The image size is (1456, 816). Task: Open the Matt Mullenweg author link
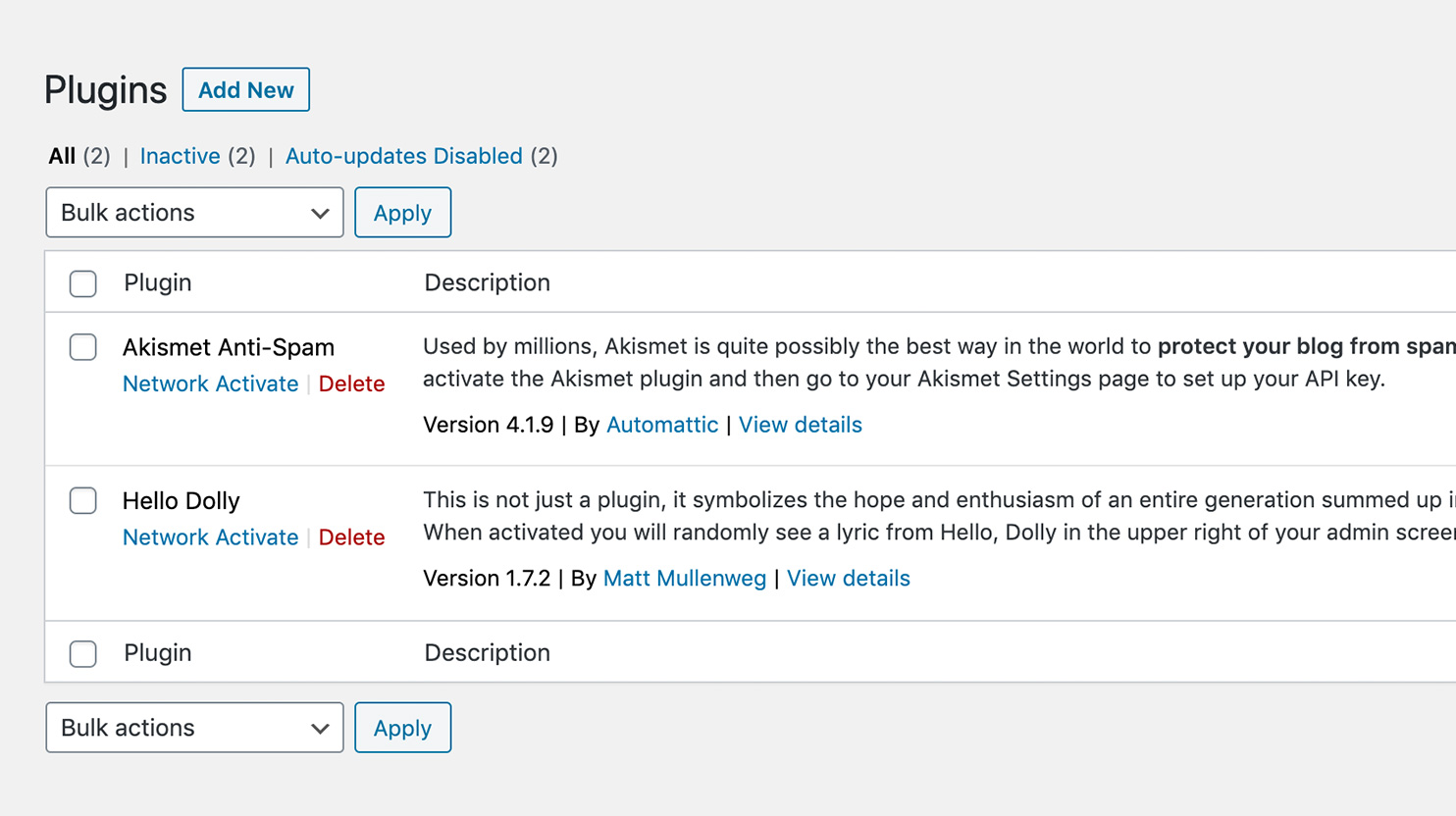tap(685, 579)
